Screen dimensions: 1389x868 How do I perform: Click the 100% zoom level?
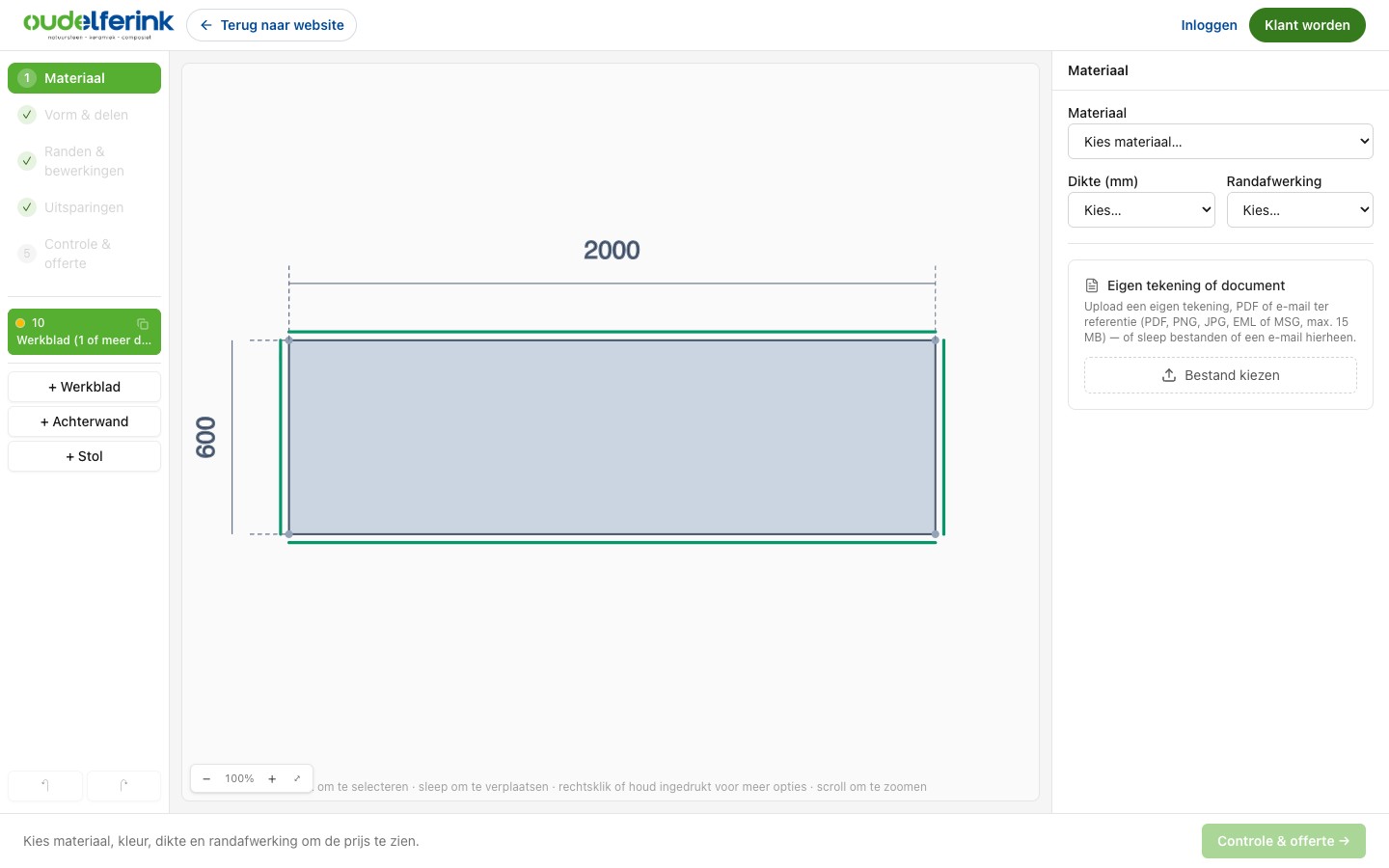pyautogui.click(x=239, y=778)
